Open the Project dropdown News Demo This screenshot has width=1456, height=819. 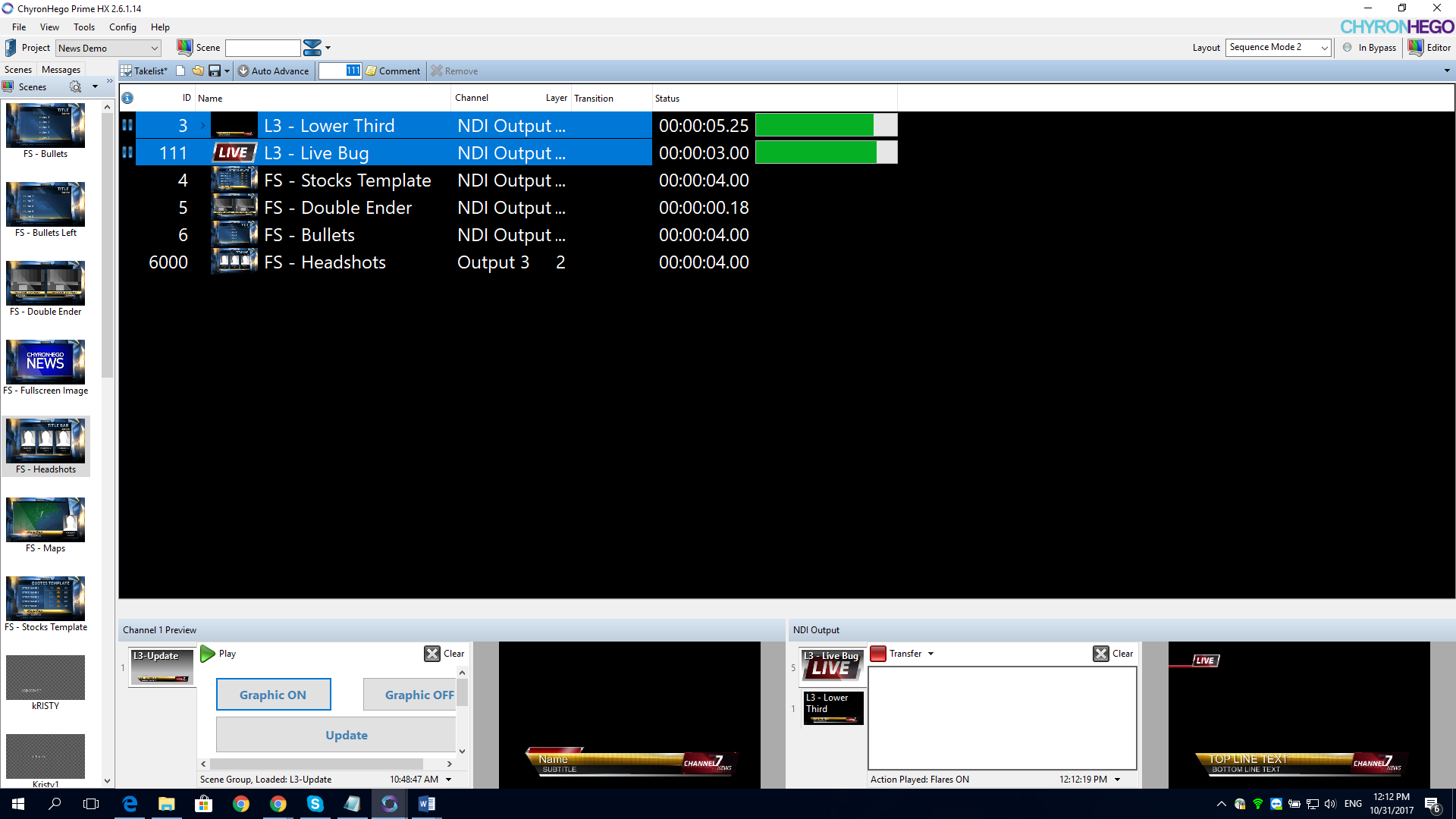[108, 49]
